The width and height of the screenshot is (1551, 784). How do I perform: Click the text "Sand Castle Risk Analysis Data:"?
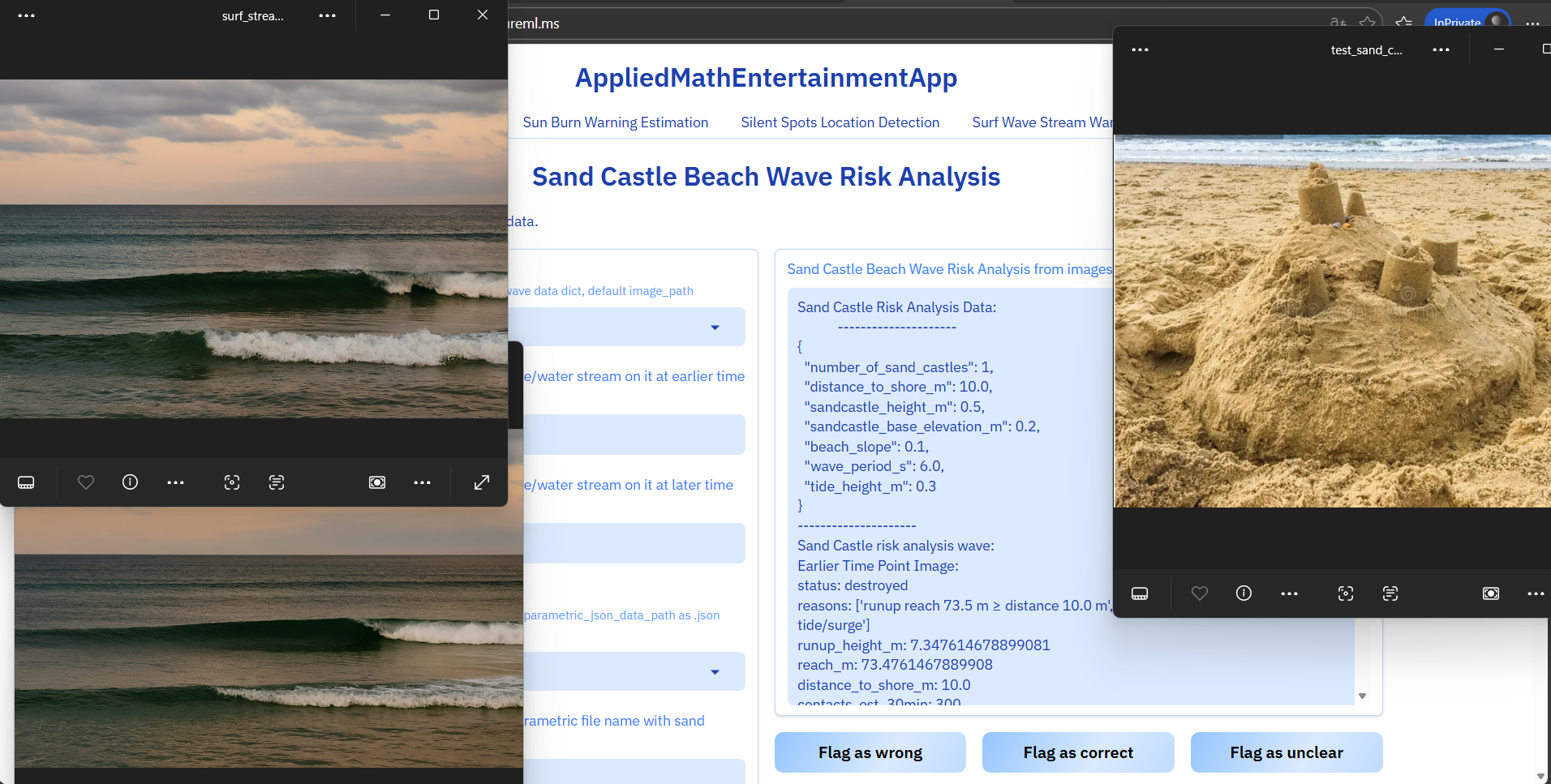(x=896, y=307)
